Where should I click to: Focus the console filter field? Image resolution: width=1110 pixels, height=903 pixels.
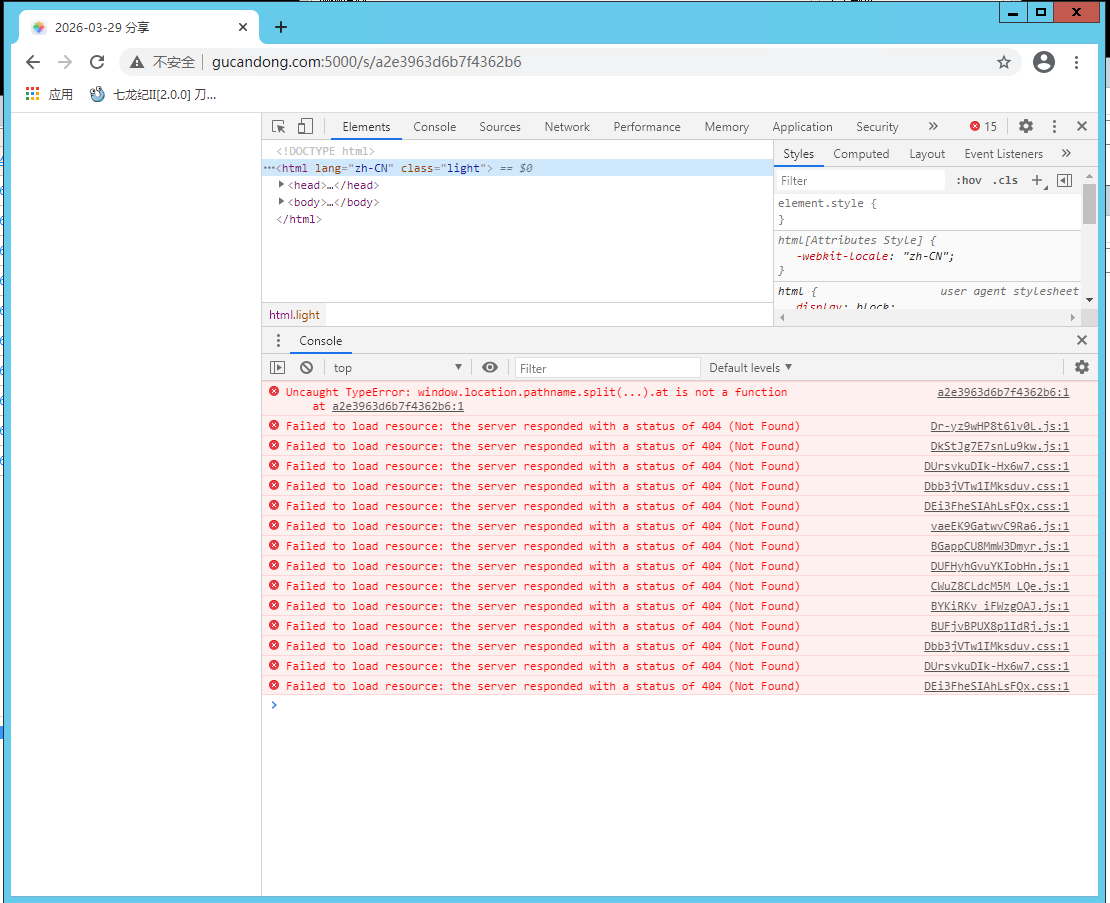tap(607, 368)
